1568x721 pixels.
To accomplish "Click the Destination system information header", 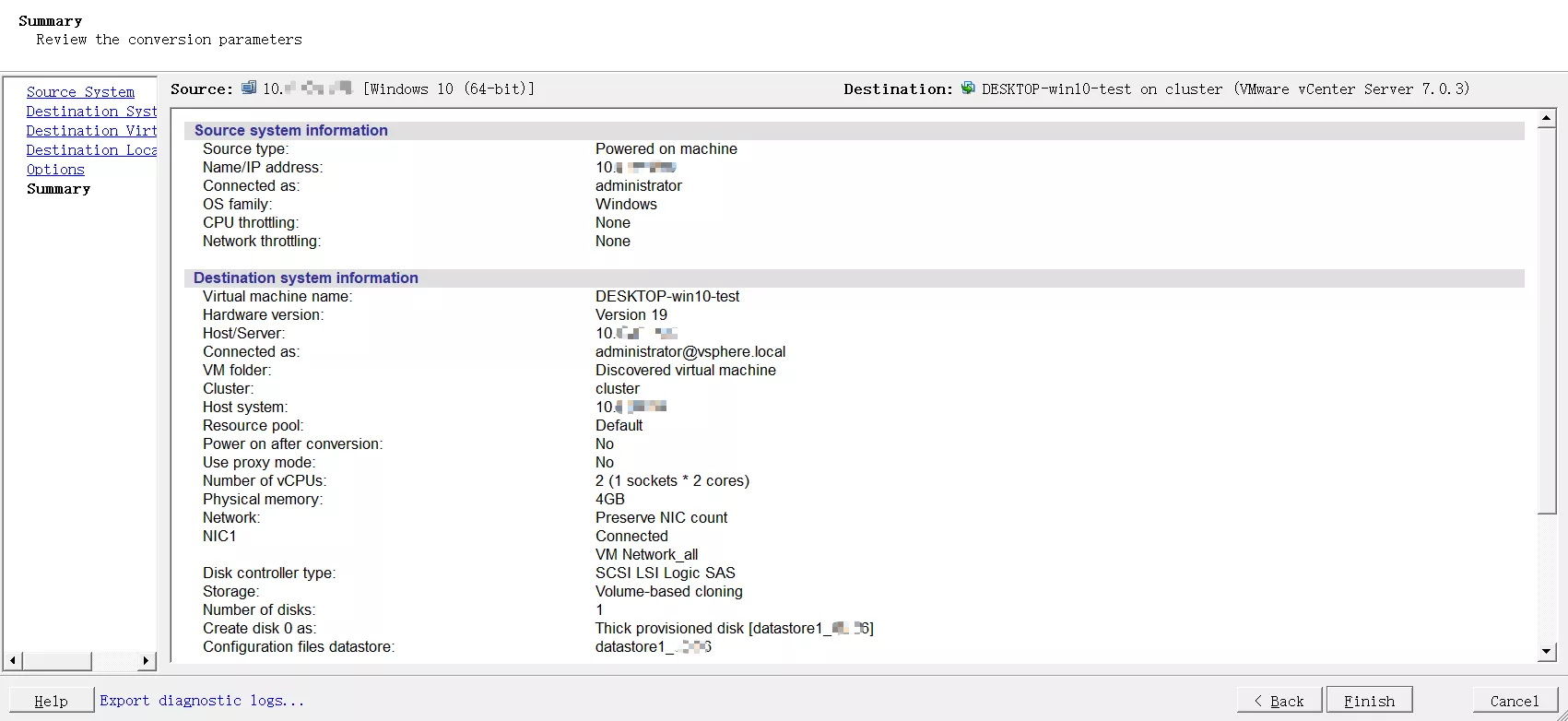I will pos(305,278).
